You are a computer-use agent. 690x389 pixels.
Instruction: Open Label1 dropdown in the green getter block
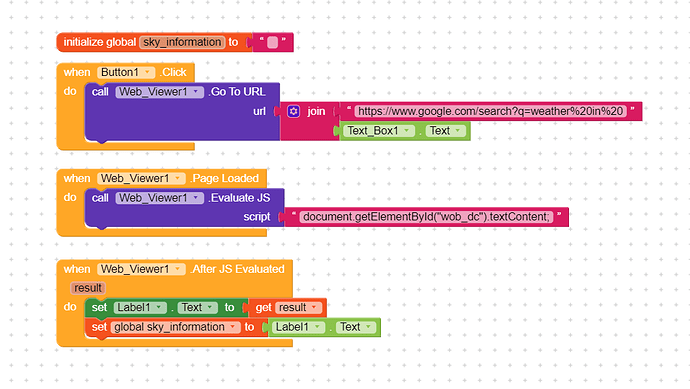[298, 327]
